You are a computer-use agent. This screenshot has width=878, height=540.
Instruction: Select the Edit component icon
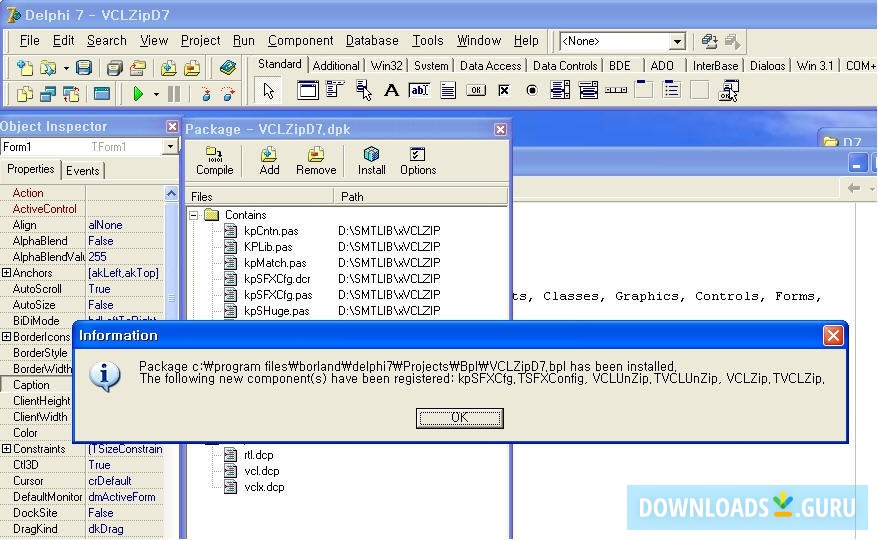[x=419, y=90]
